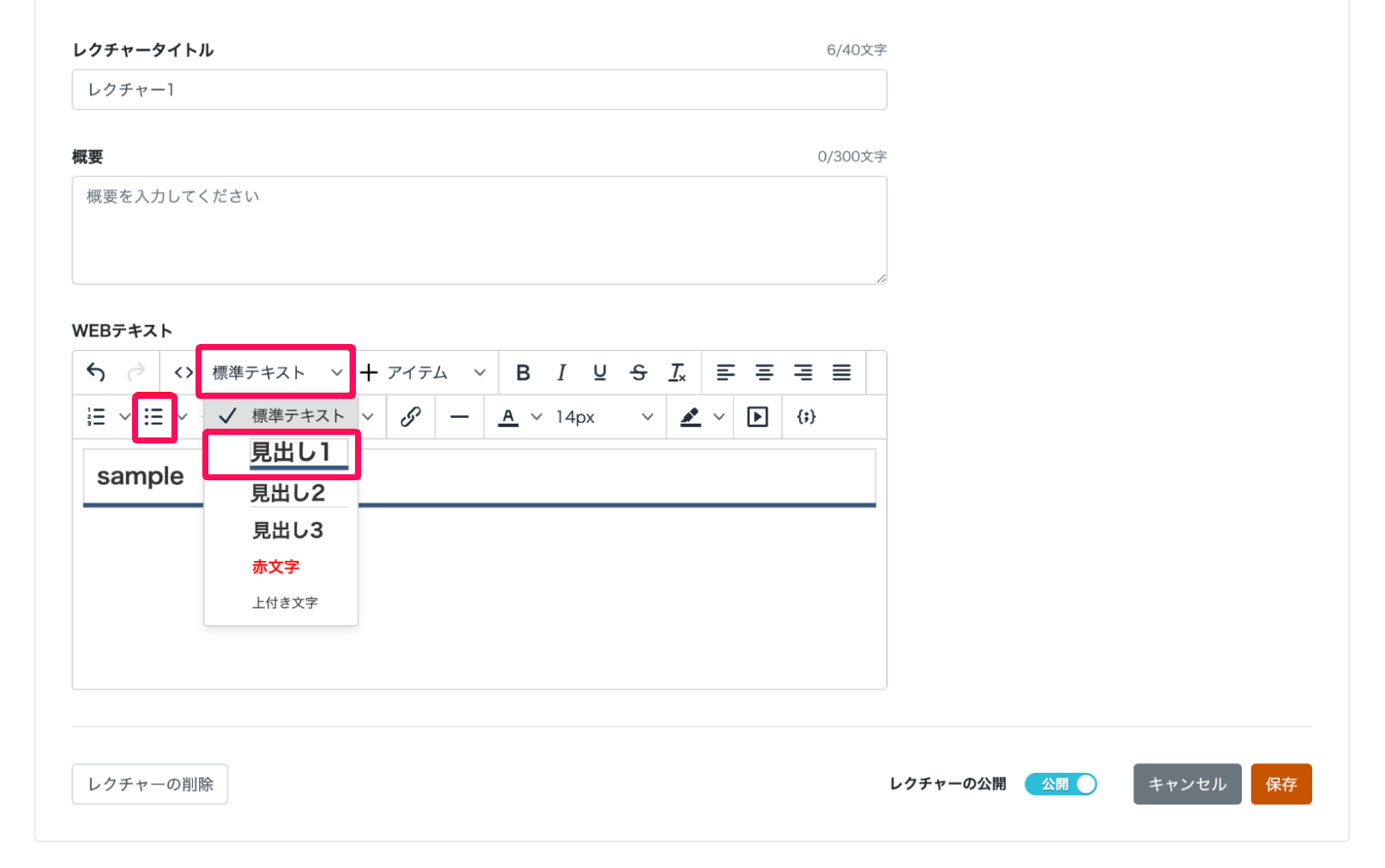
Task: Choose 見出し2 heading style
Action: pyautogui.click(x=281, y=493)
